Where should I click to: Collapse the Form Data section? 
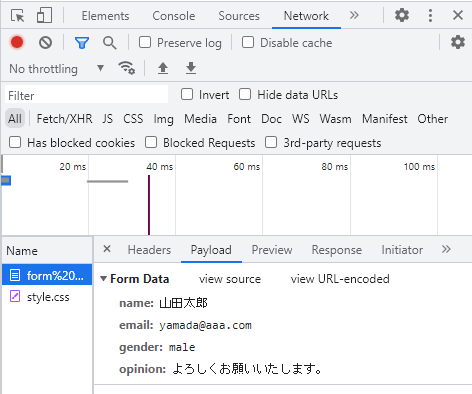104,279
